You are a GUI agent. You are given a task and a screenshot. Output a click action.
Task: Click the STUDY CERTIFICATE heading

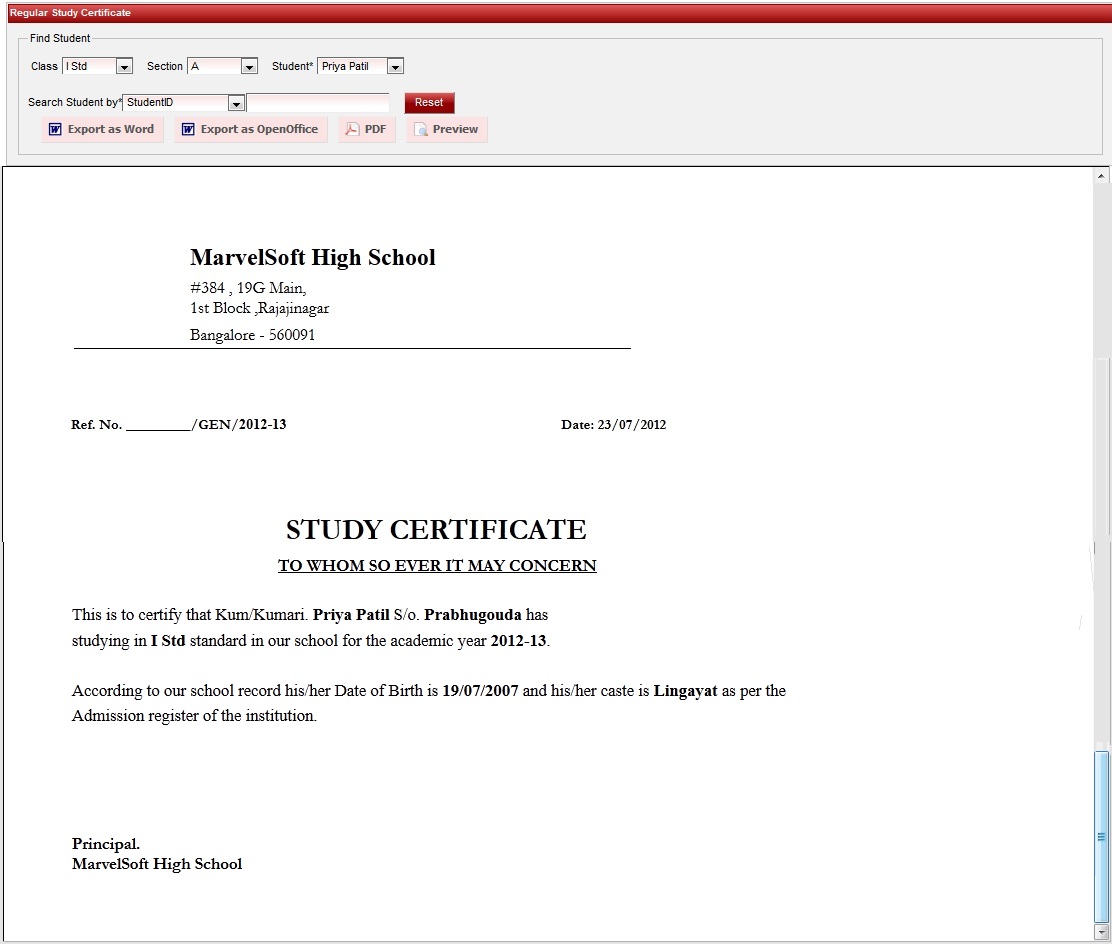(436, 530)
